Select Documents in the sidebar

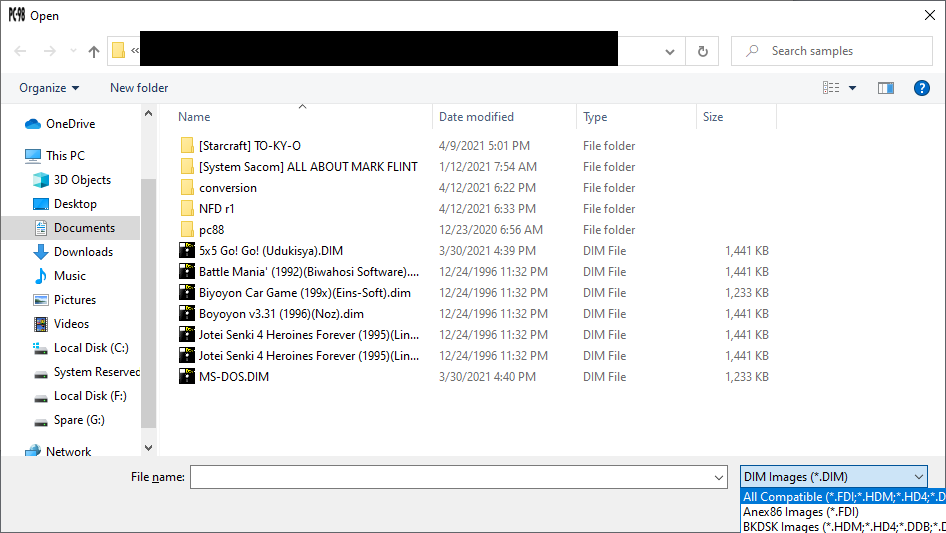[x=71, y=228]
